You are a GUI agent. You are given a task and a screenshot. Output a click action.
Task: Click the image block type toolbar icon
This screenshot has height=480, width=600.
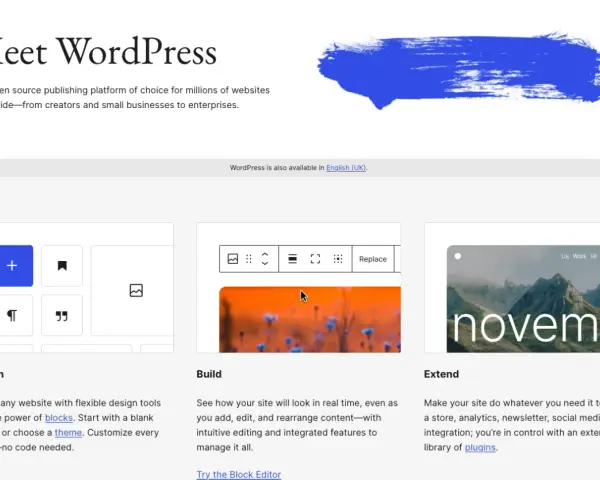point(233,259)
